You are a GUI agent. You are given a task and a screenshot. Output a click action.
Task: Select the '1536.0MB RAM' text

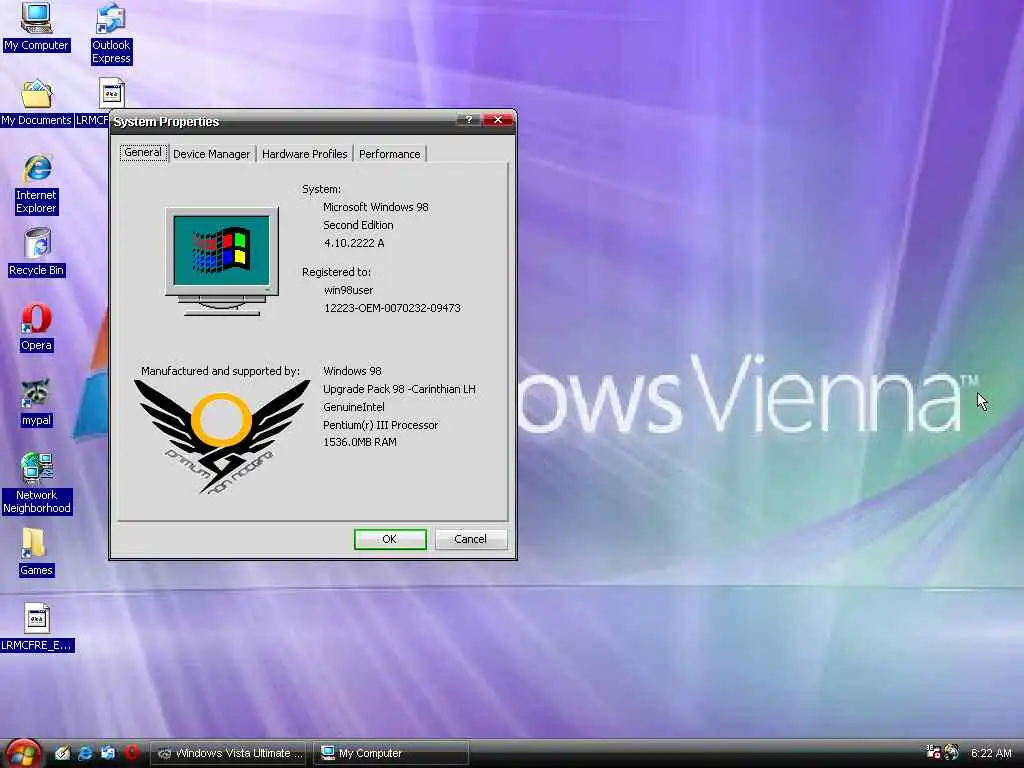point(359,442)
